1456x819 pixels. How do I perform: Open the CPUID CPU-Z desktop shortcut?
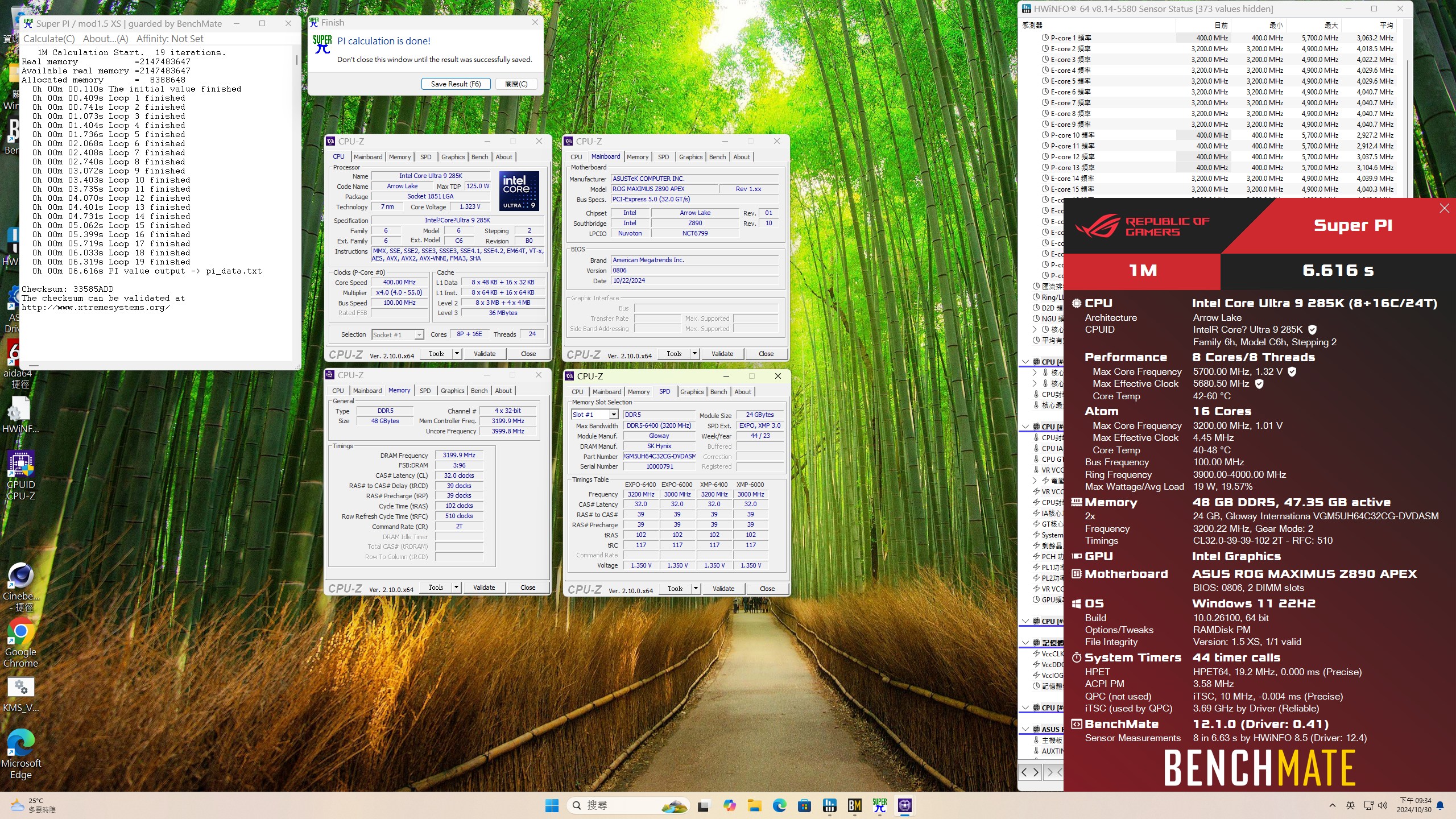20,475
